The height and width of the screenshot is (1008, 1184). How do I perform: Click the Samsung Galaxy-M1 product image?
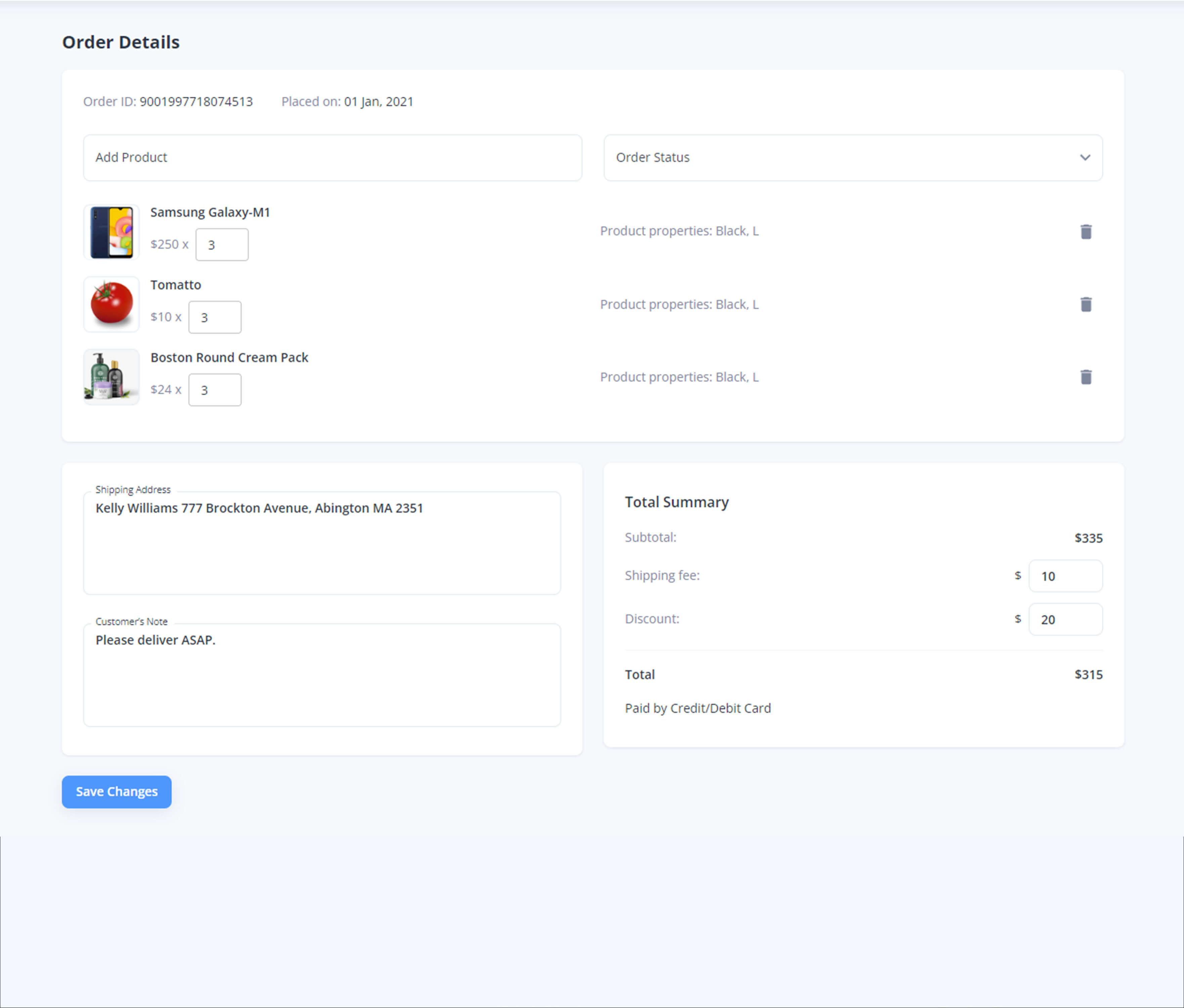(112, 232)
